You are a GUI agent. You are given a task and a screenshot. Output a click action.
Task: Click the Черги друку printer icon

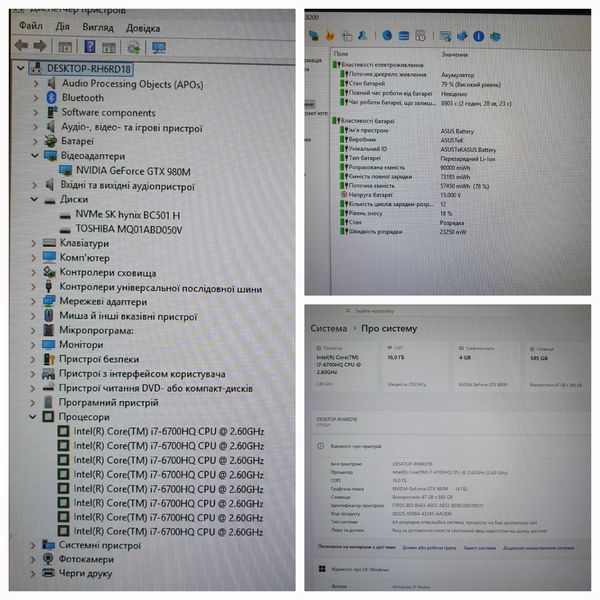48,573
